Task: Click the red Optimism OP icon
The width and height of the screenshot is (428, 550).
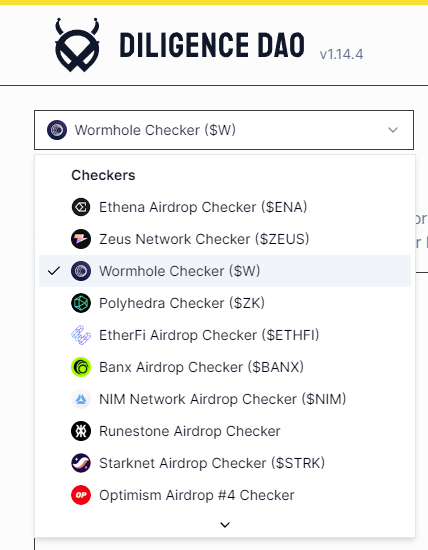Action: 81,495
